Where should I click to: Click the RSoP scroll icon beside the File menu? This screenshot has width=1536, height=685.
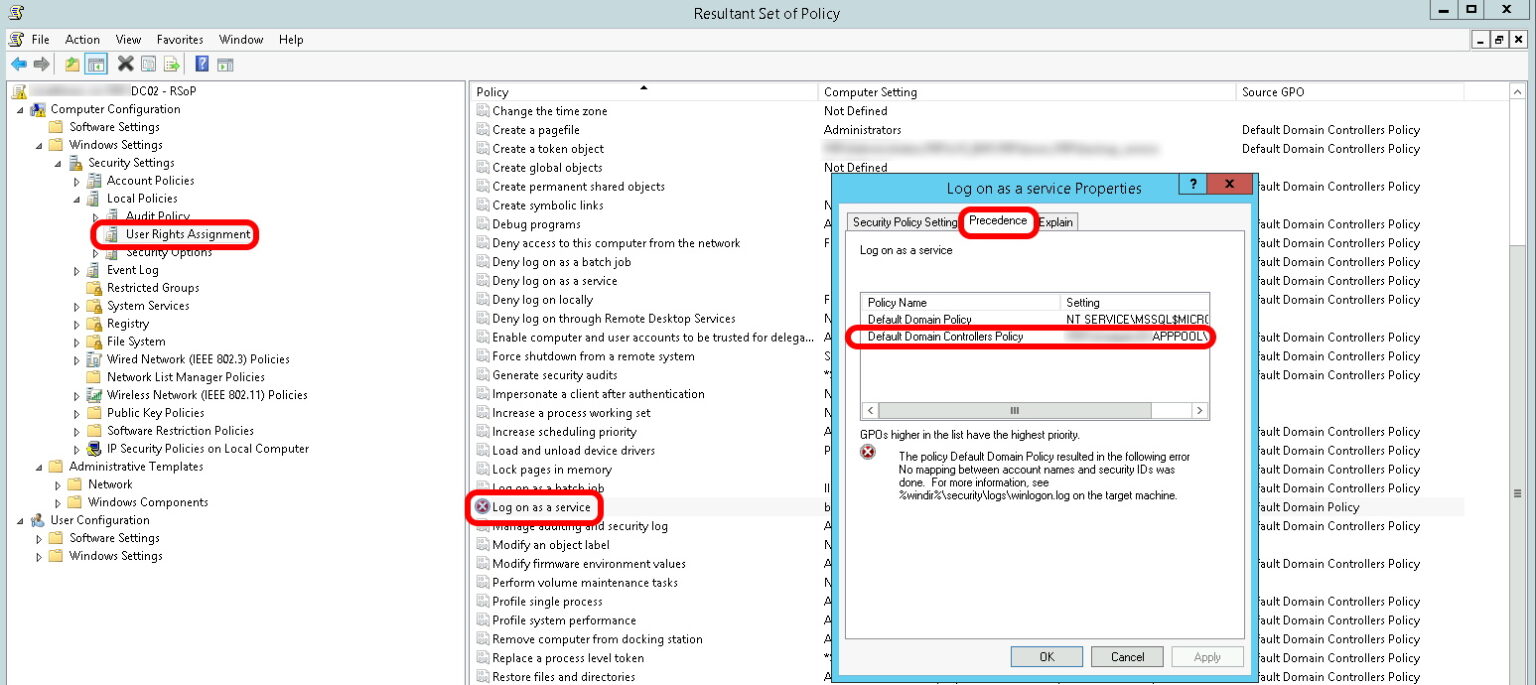pos(16,39)
